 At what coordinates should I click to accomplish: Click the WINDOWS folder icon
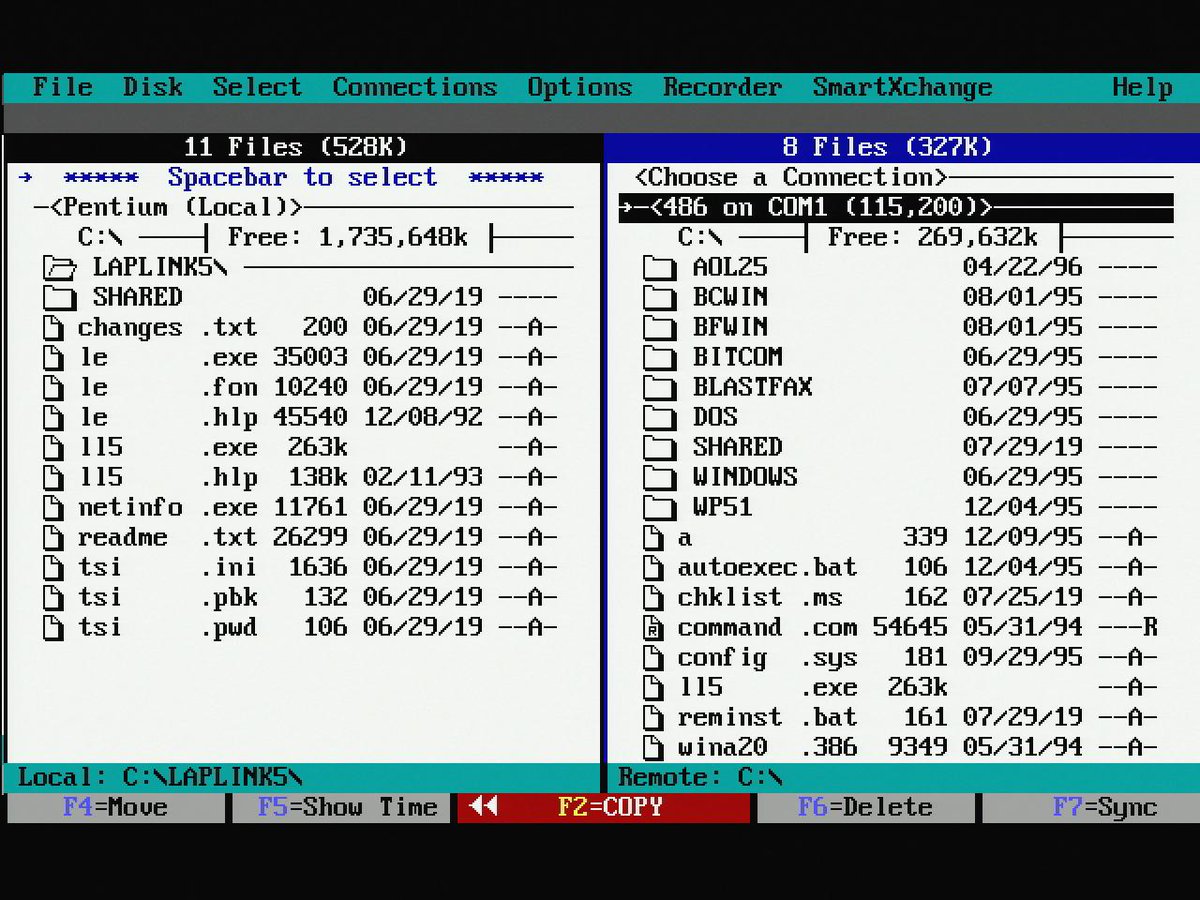tap(660, 477)
